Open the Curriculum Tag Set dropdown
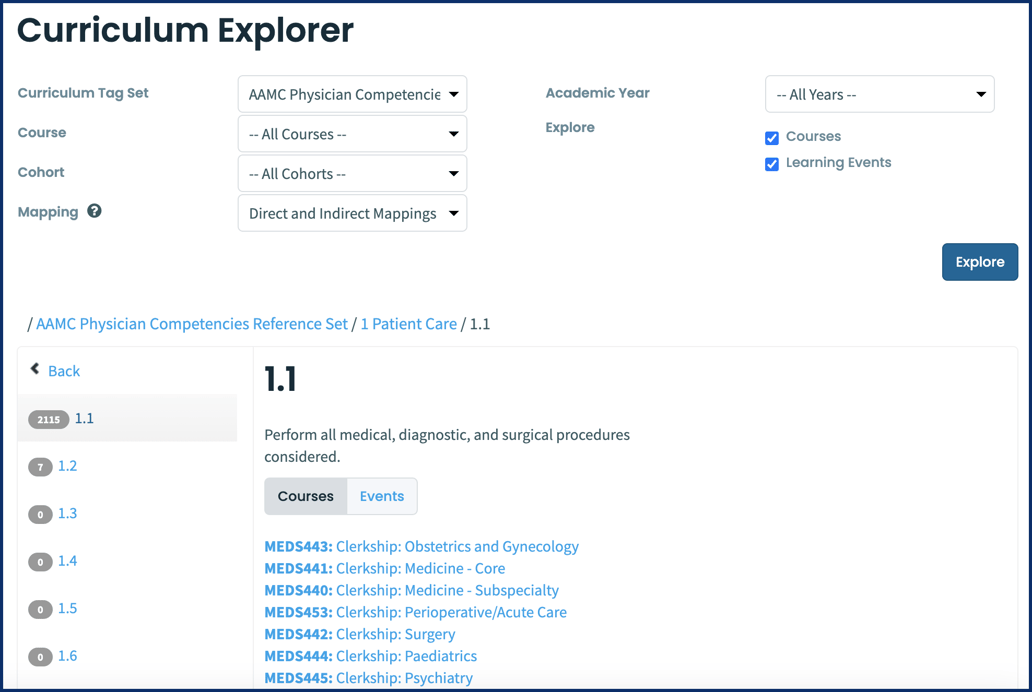The height and width of the screenshot is (692, 1032). [352, 93]
